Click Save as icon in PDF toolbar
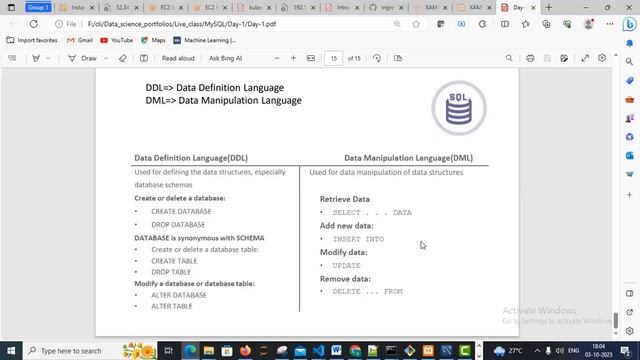 tap(564, 58)
